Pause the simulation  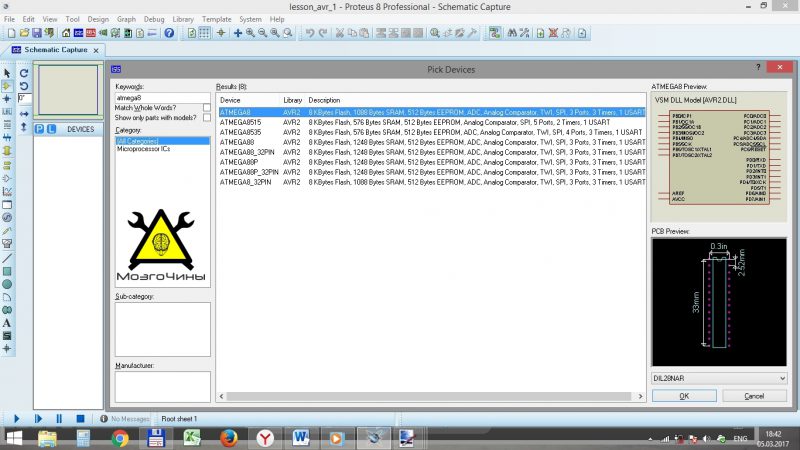(59, 419)
